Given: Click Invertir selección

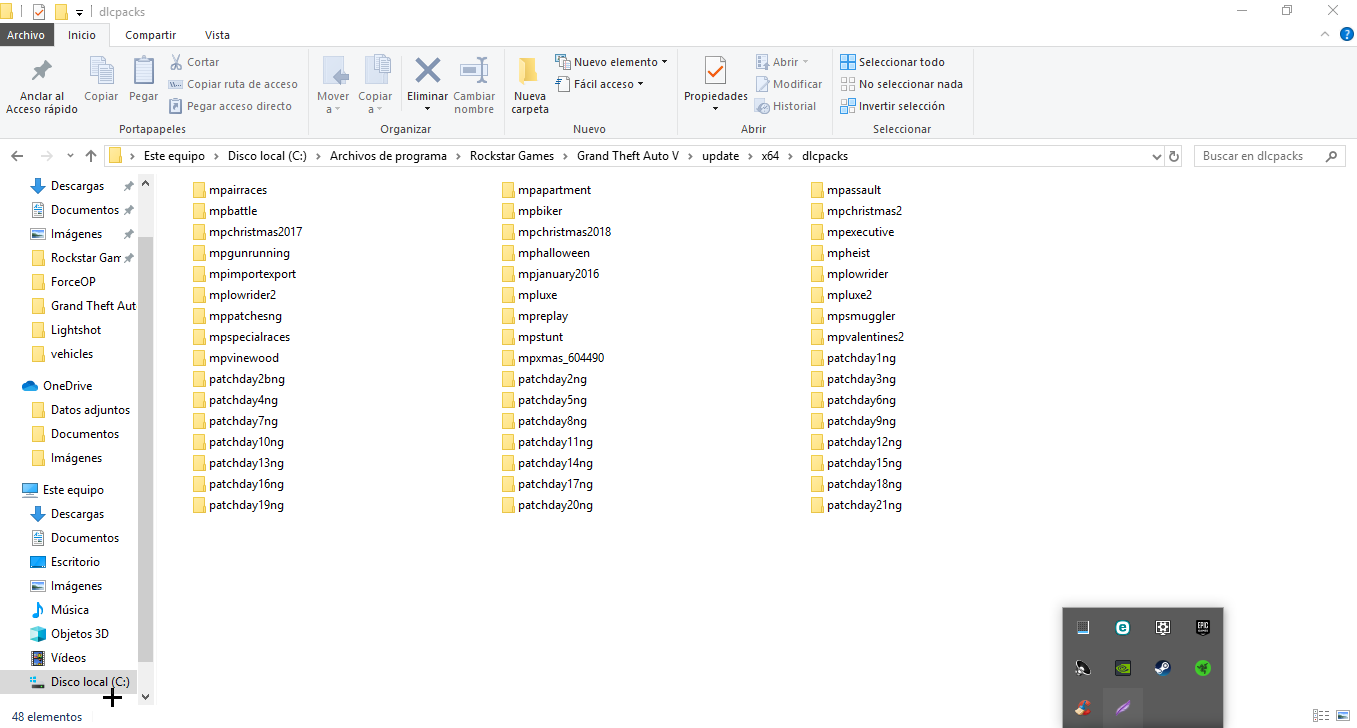Looking at the screenshot, I should (x=892, y=106).
